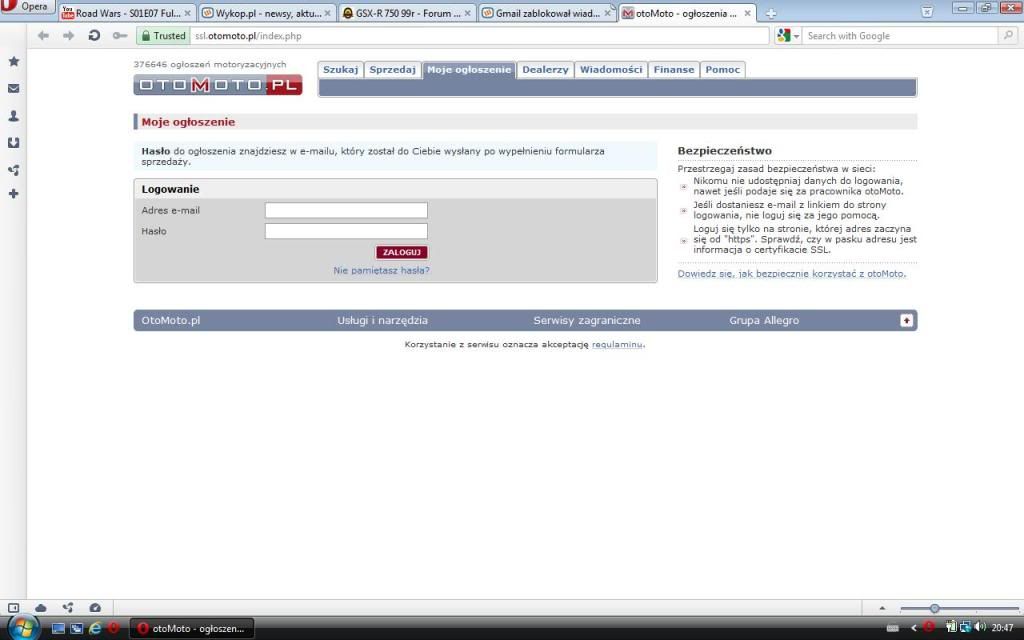Adjust the page zoom slider
Screen dimensions: 1024x640
click(934, 608)
